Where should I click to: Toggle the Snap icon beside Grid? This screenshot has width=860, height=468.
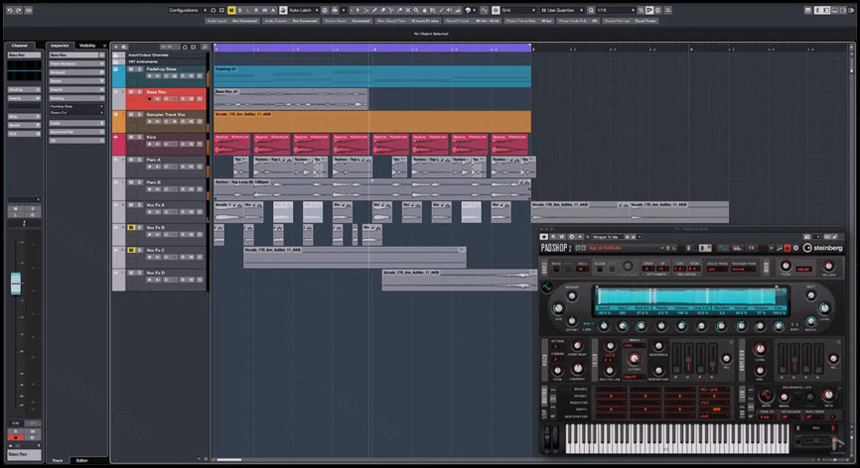point(495,10)
